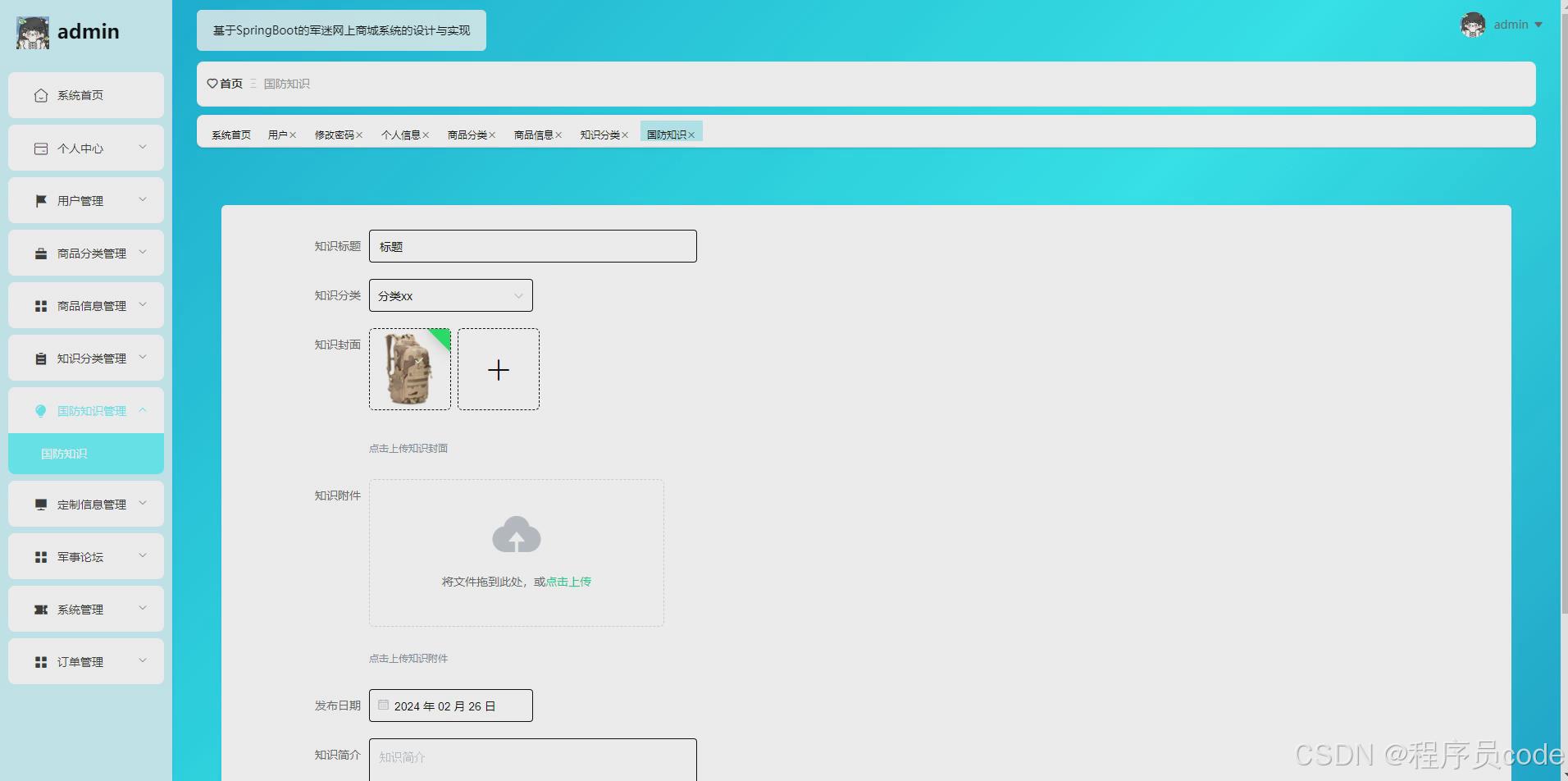Close the 修改密码 tab

[x=359, y=135]
